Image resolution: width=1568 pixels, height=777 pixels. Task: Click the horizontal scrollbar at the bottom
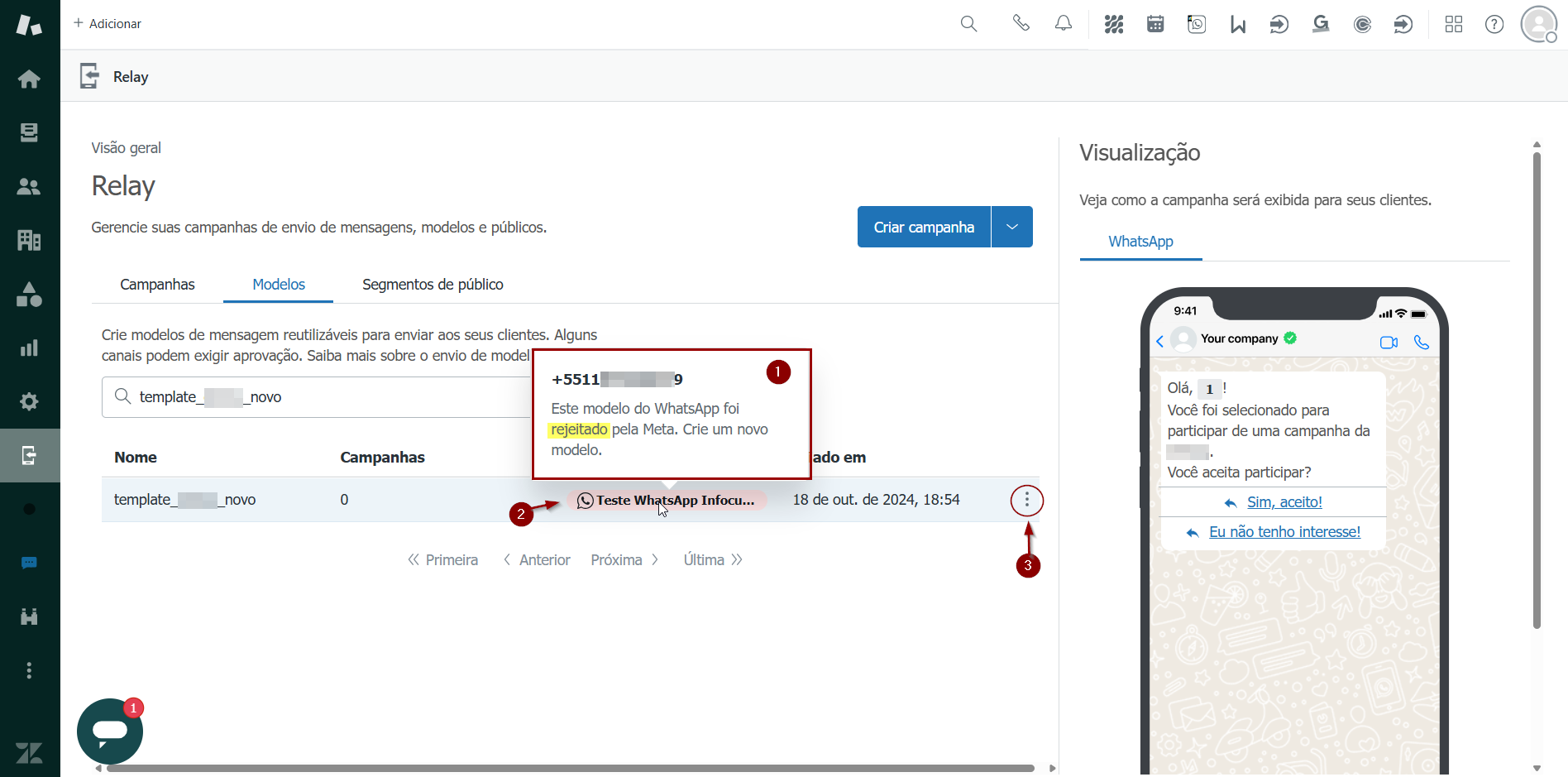coord(571,768)
